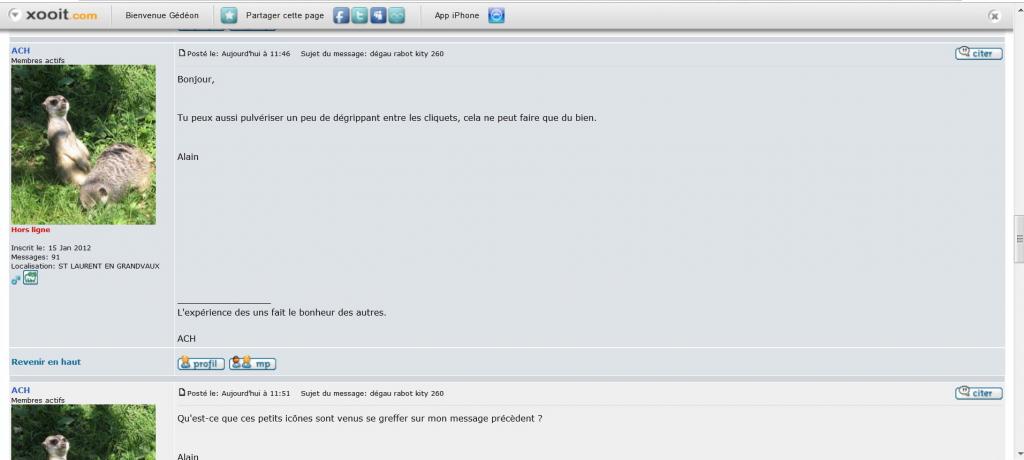Screen dimensions: 1024x460
Task: Share this page on Facebook
Action: 341,16
